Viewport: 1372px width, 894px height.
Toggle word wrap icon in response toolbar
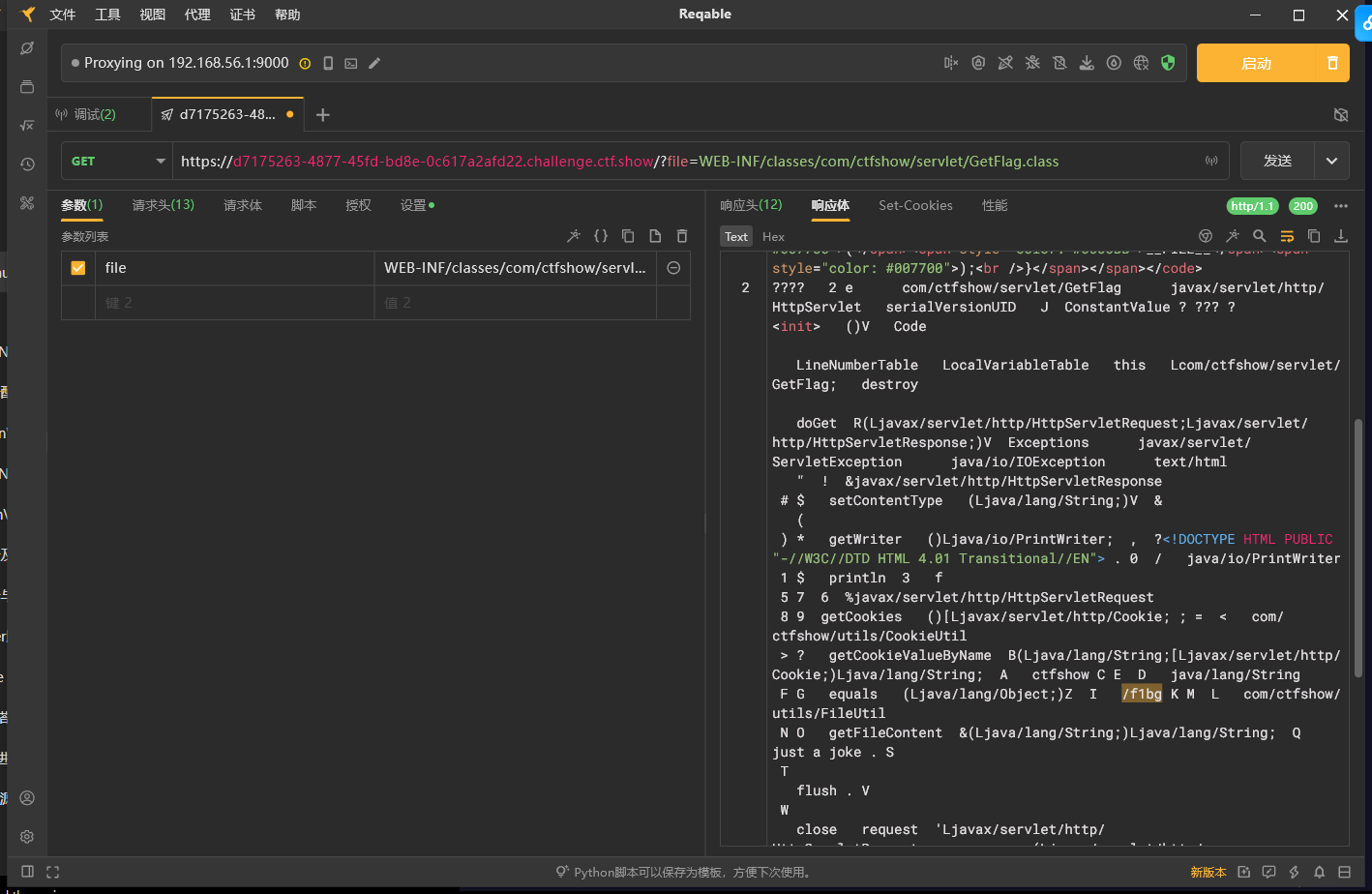tap(1287, 235)
